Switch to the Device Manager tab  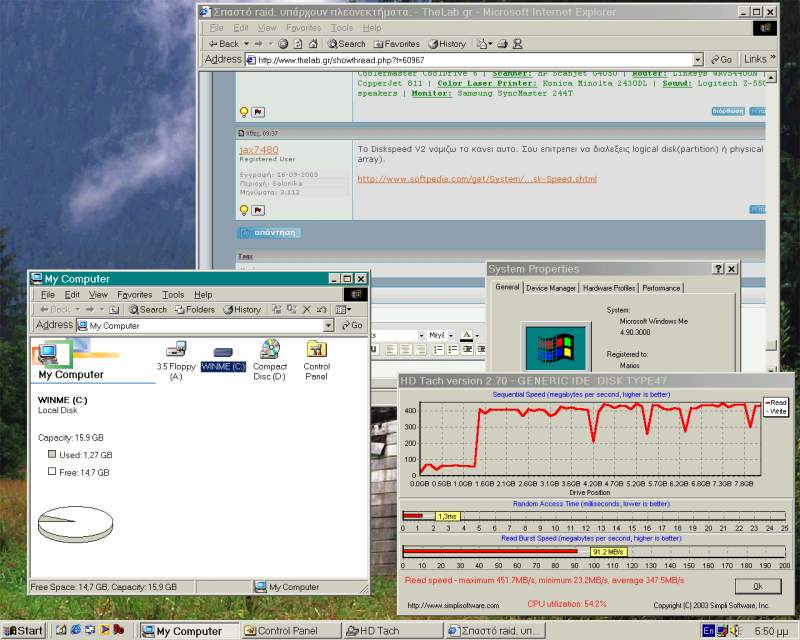(x=551, y=288)
